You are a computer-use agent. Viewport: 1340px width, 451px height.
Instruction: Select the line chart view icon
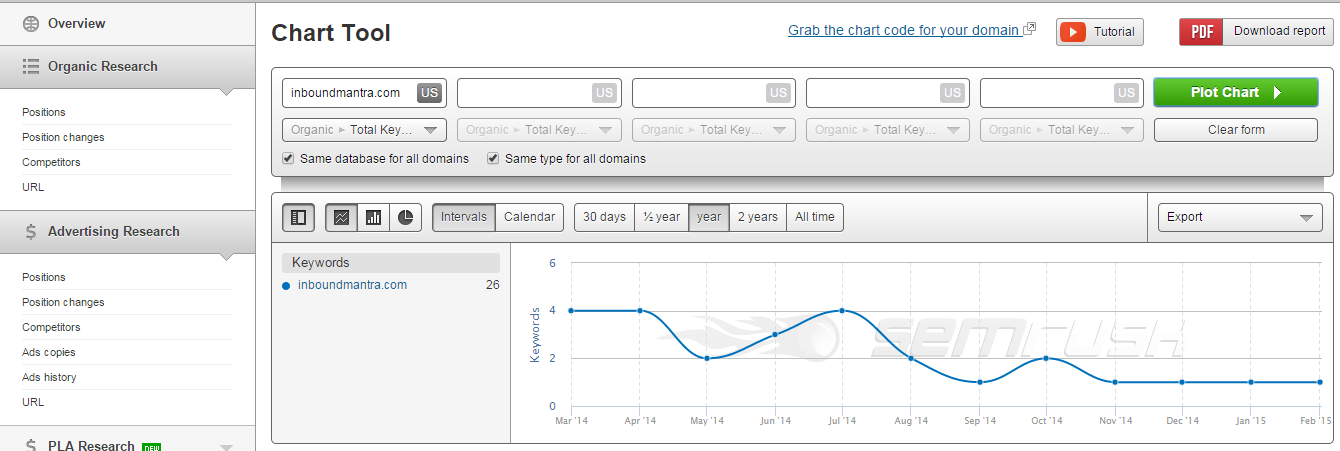point(341,217)
